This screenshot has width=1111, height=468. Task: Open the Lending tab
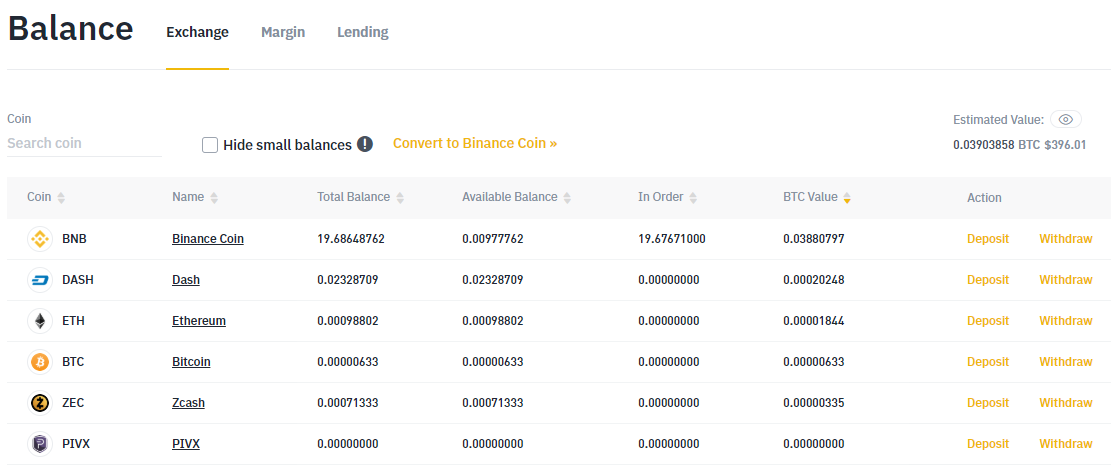tap(362, 32)
